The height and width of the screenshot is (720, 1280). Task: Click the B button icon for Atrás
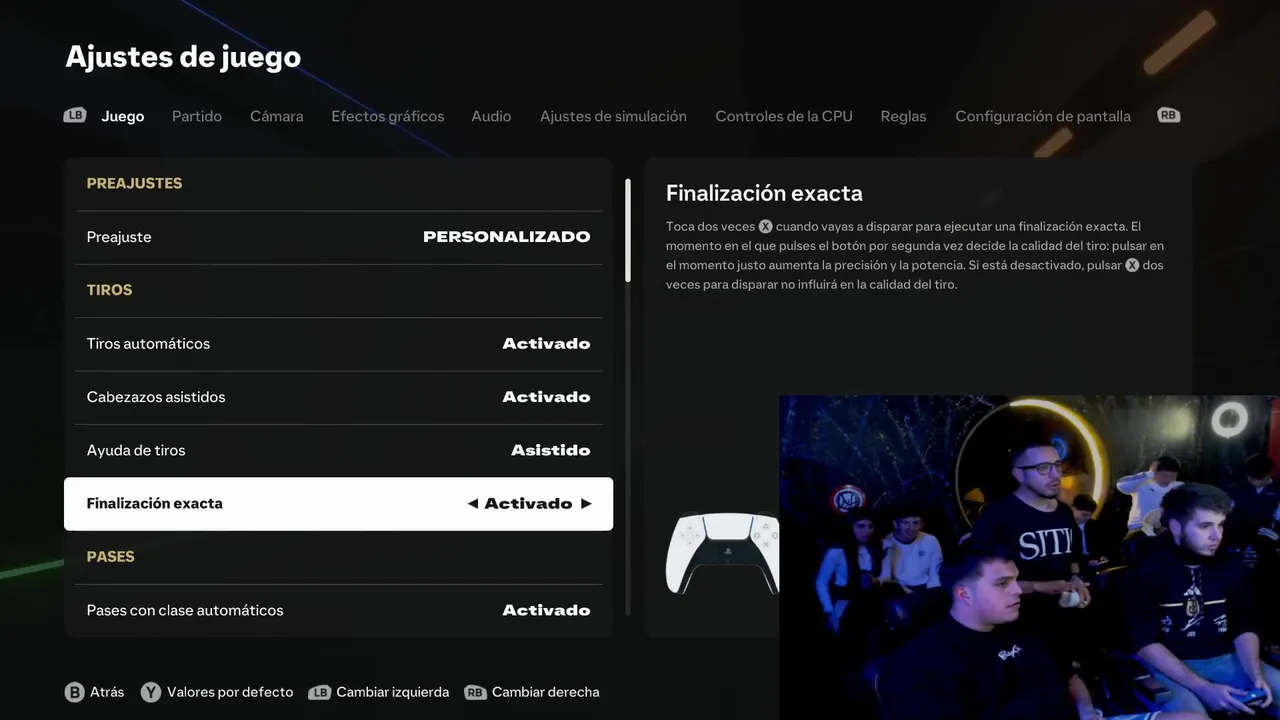coord(75,692)
